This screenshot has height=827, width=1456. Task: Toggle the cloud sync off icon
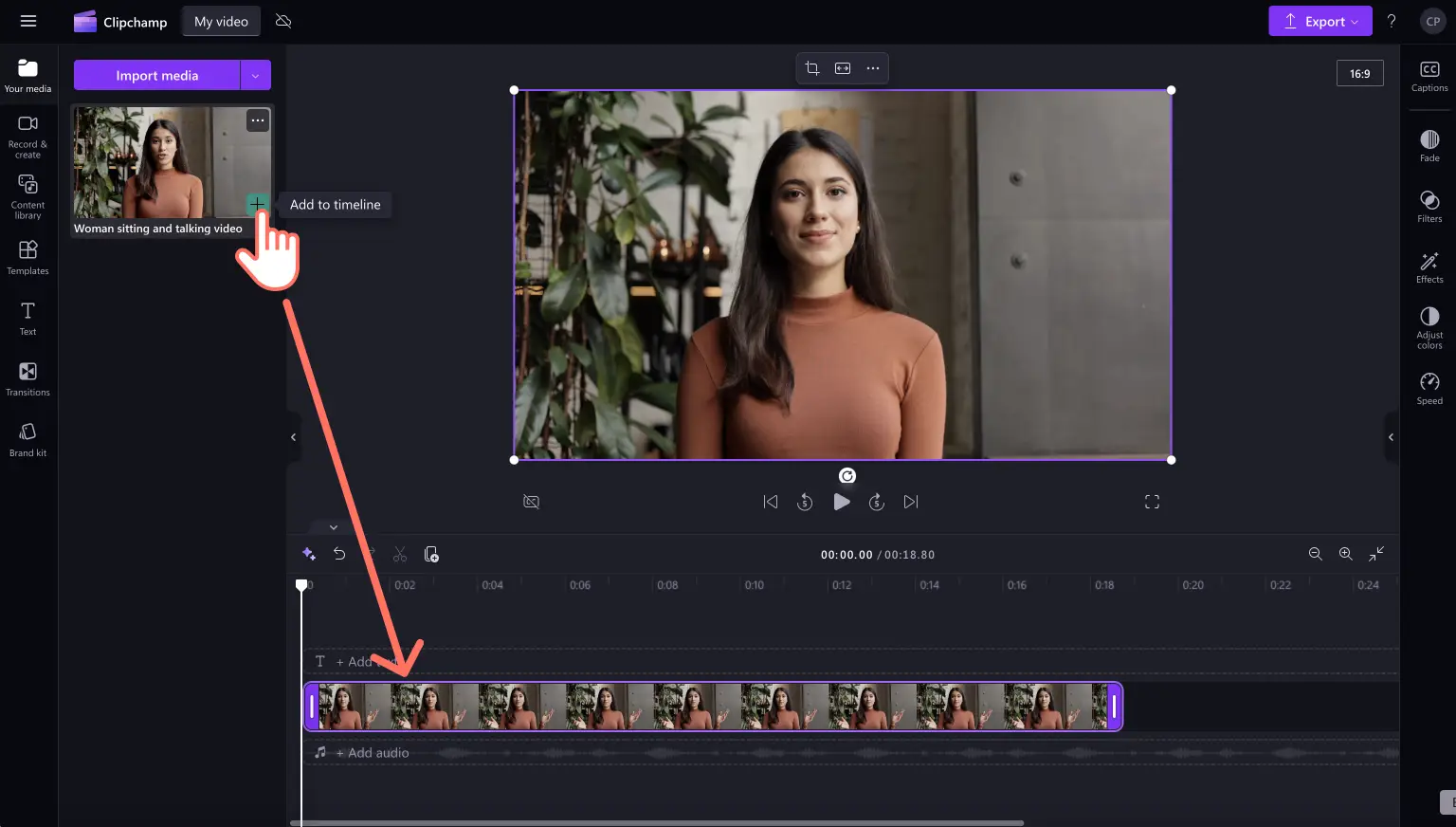[x=282, y=21]
